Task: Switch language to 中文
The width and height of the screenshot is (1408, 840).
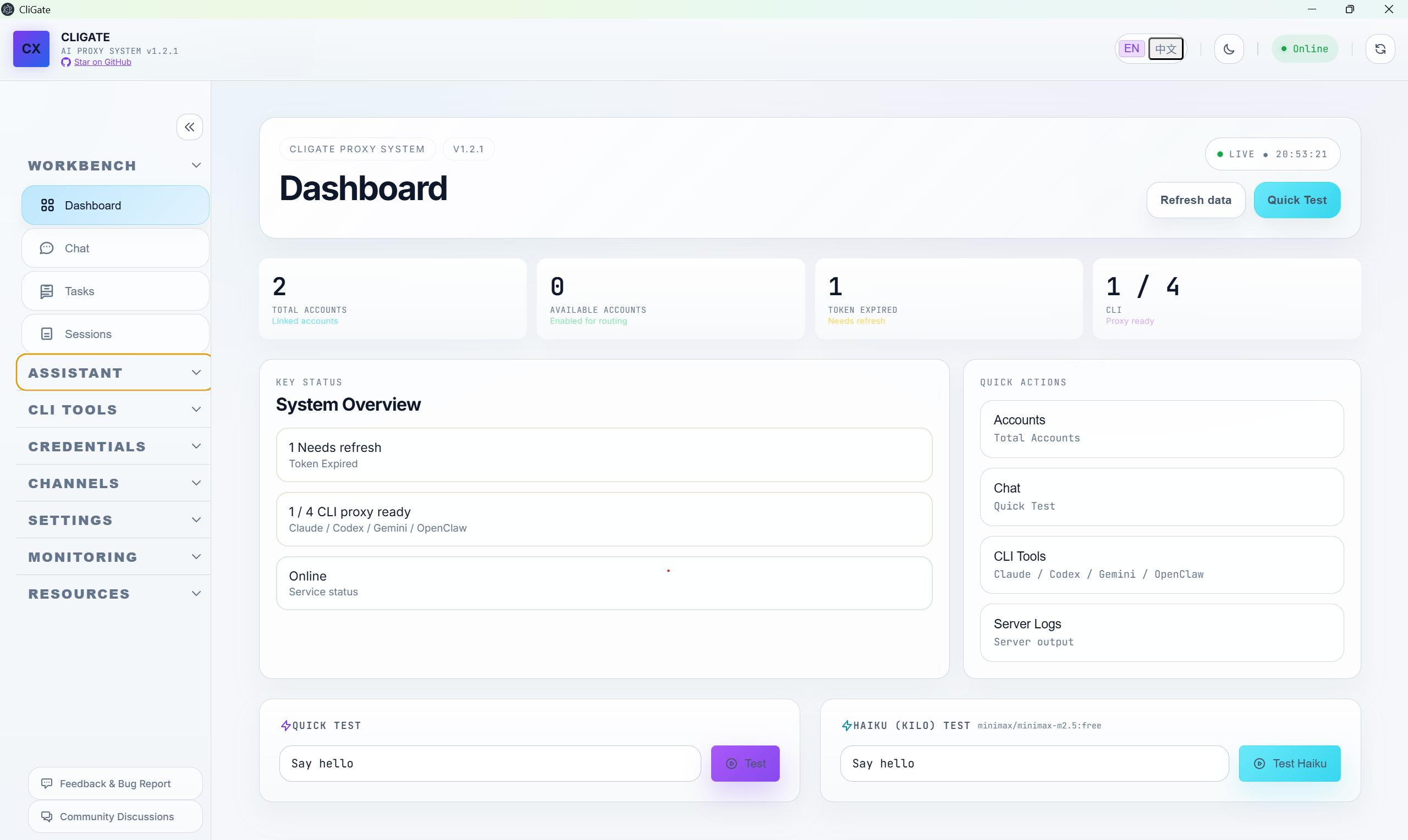Action: point(1165,49)
